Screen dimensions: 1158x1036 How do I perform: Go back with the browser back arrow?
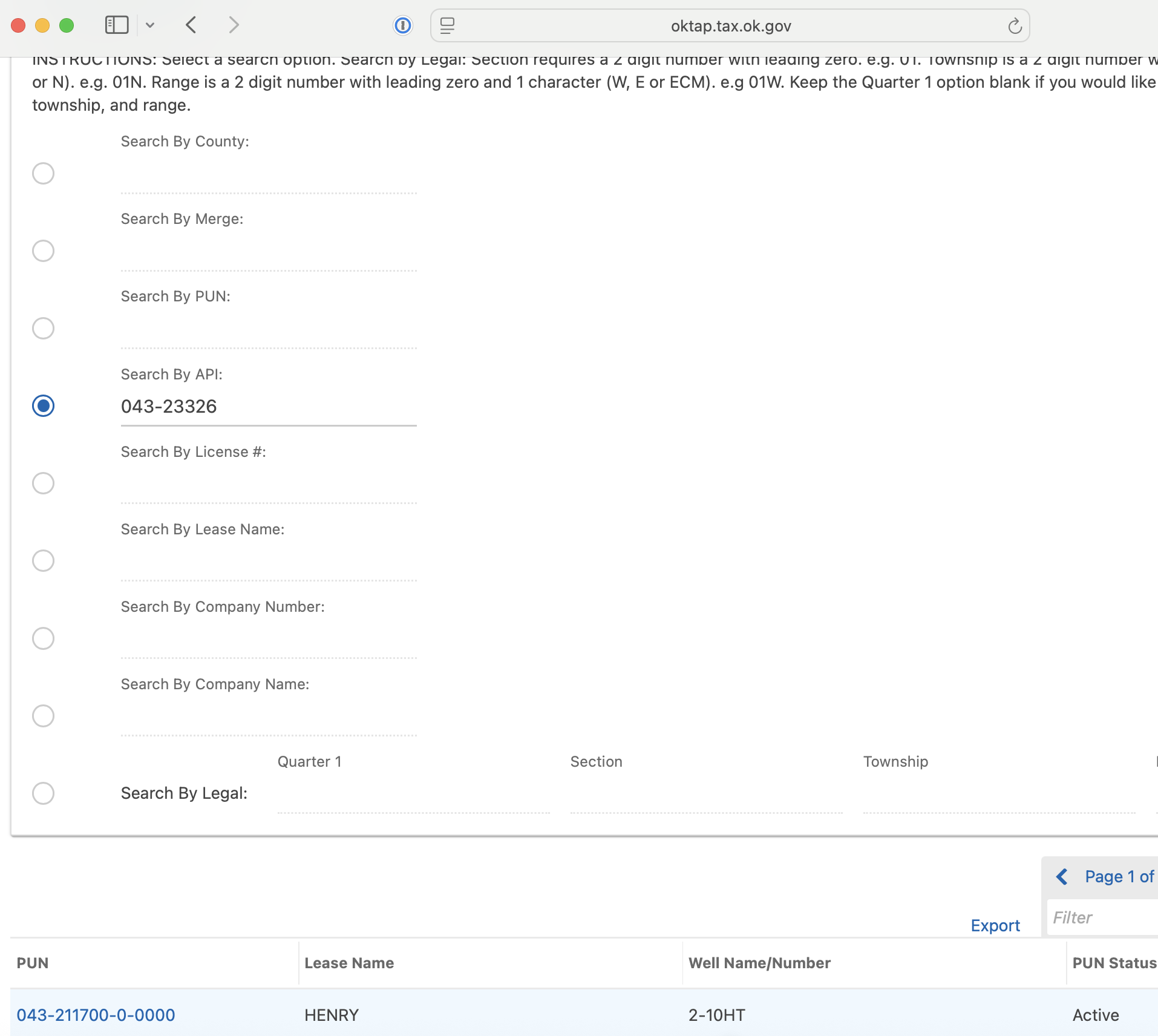pyautogui.click(x=191, y=25)
